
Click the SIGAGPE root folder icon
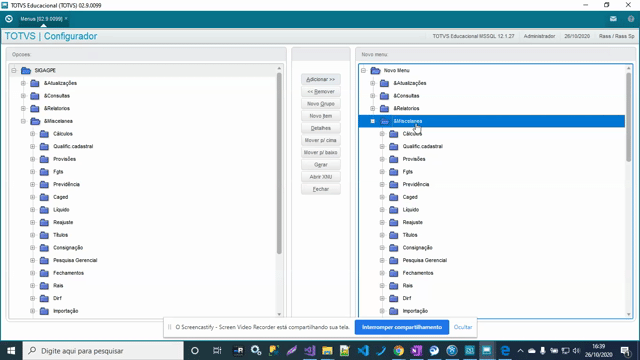pyautogui.click(x=26, y=71)
